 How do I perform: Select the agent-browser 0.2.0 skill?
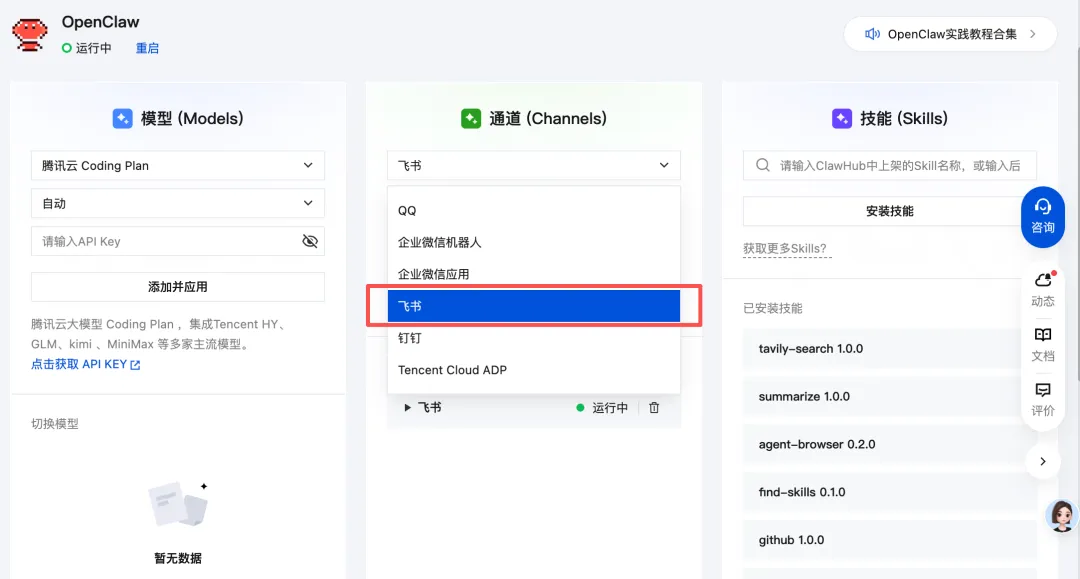(889, 445)
